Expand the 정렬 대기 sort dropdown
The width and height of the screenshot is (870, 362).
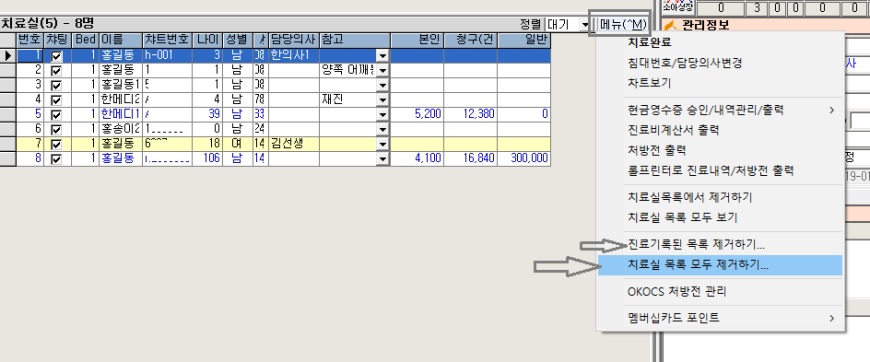click(x=584, y=24)
